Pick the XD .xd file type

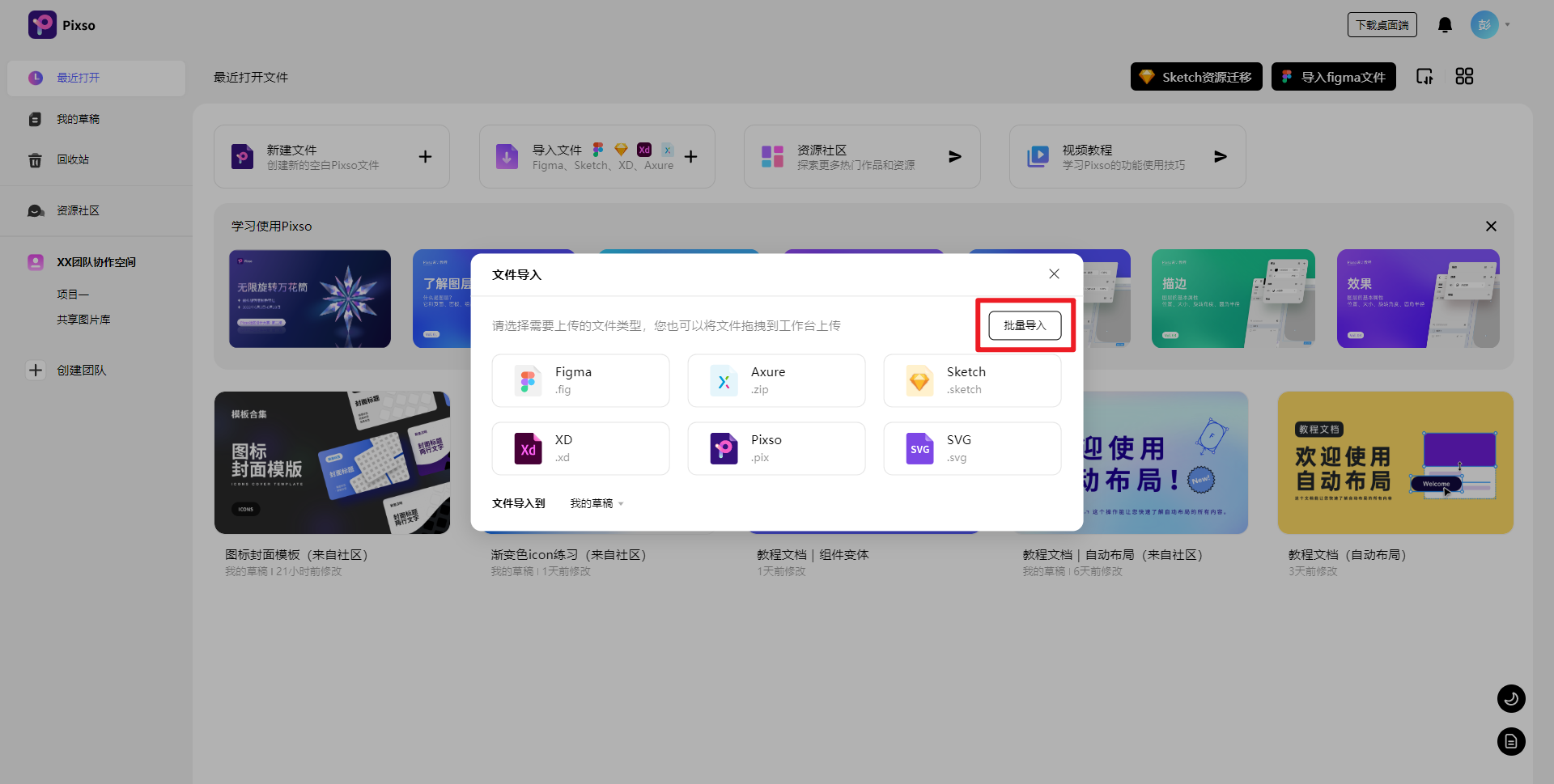(x=580, y=448)
